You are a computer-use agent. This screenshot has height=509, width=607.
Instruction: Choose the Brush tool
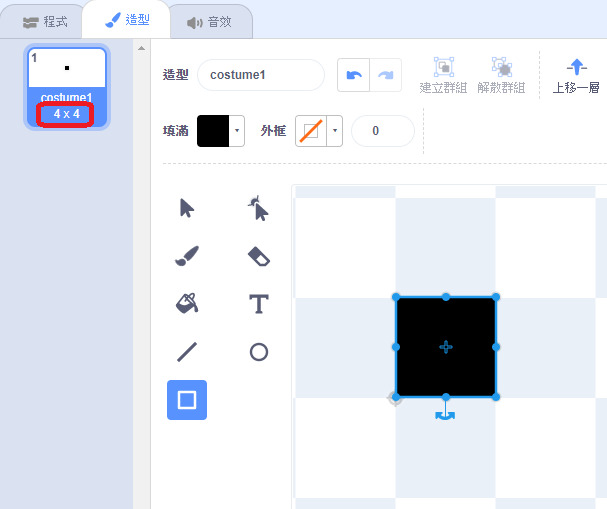[187, 256]
